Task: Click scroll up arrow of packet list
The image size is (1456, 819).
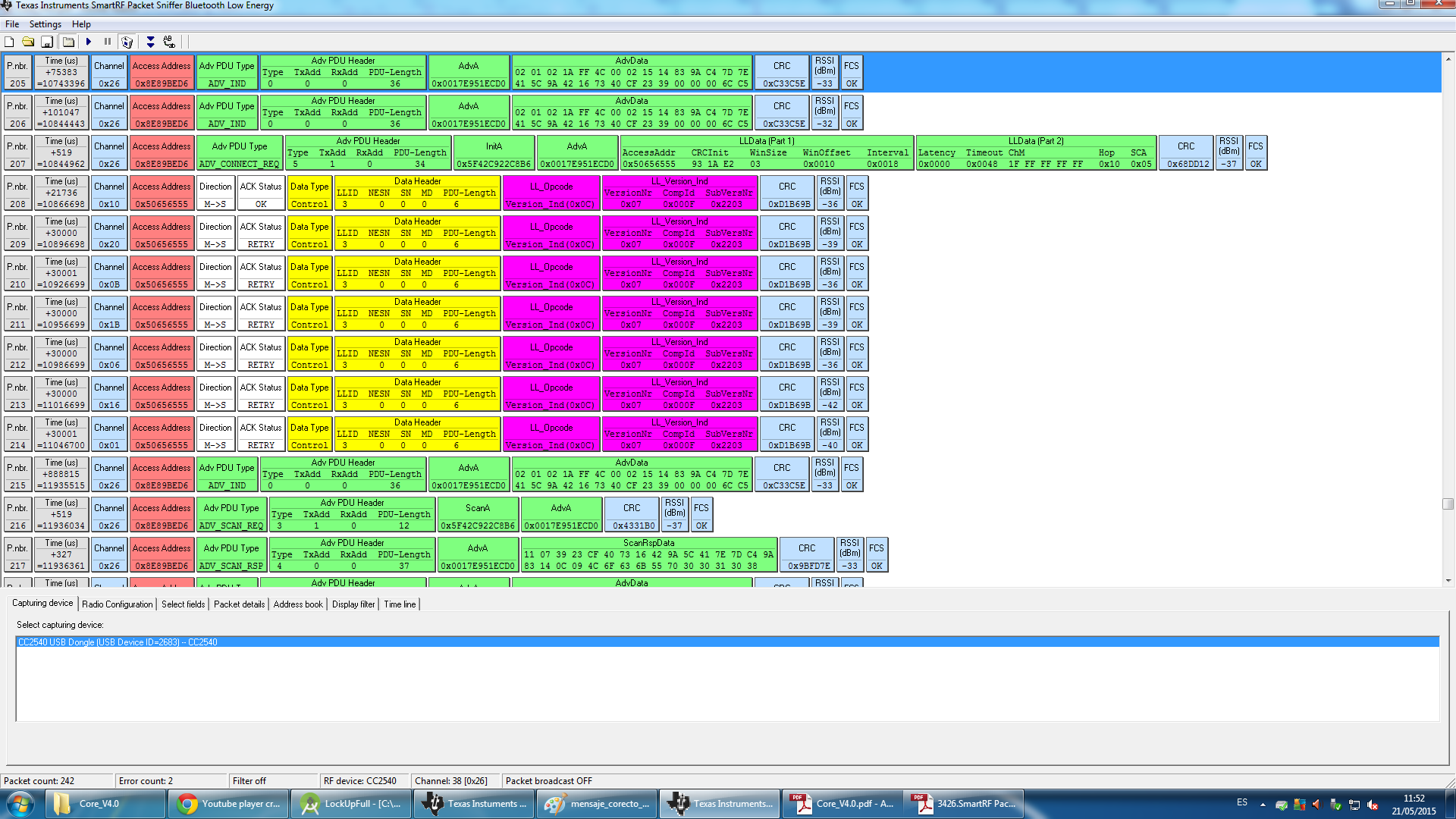Action: 1448,58
